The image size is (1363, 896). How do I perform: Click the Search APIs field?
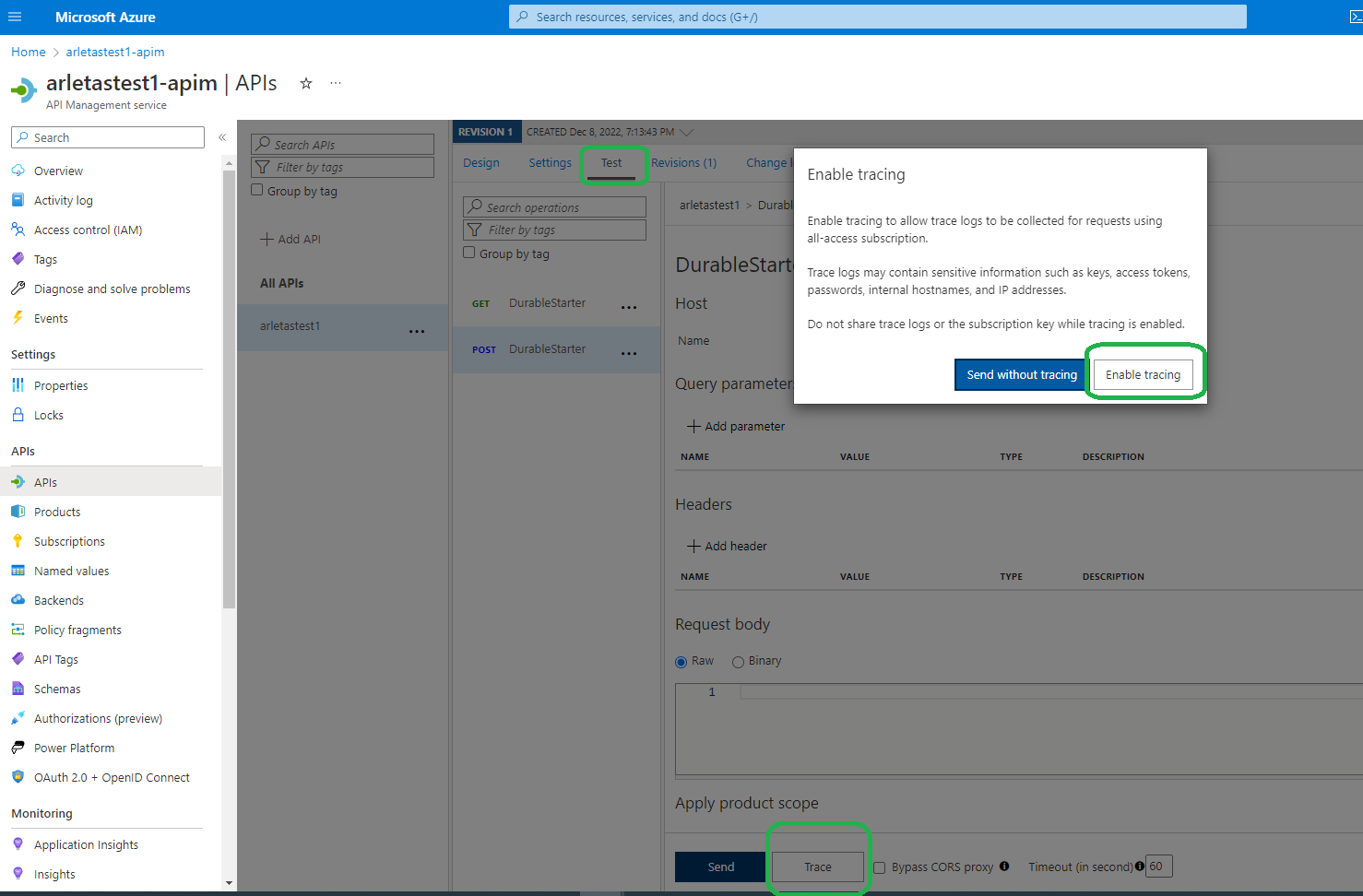pos(343,145)
